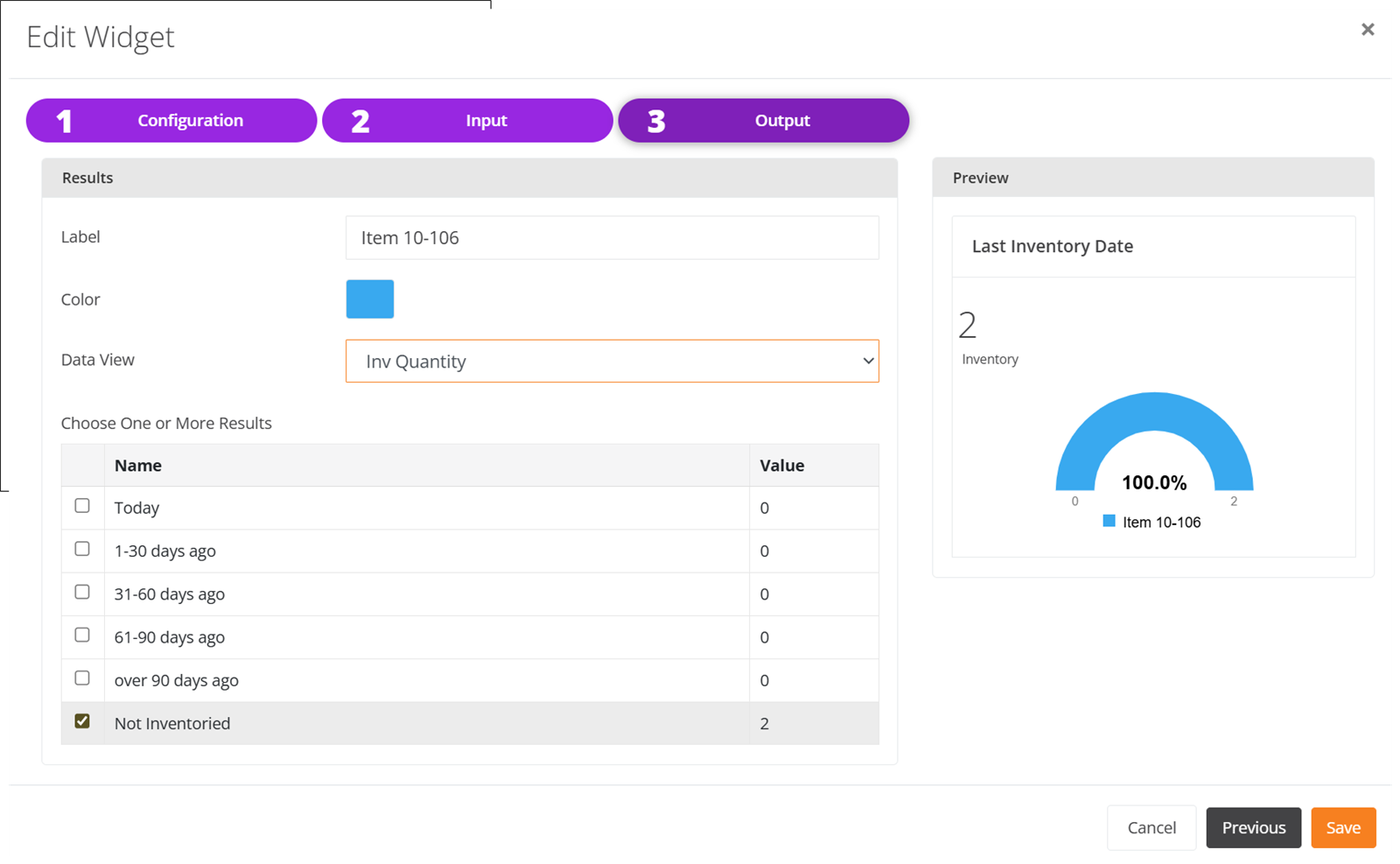Image resolution: width=1400 pixels, height=864 pixels.
Task: Click the 'Today' row name
Action: pos(137,508)
